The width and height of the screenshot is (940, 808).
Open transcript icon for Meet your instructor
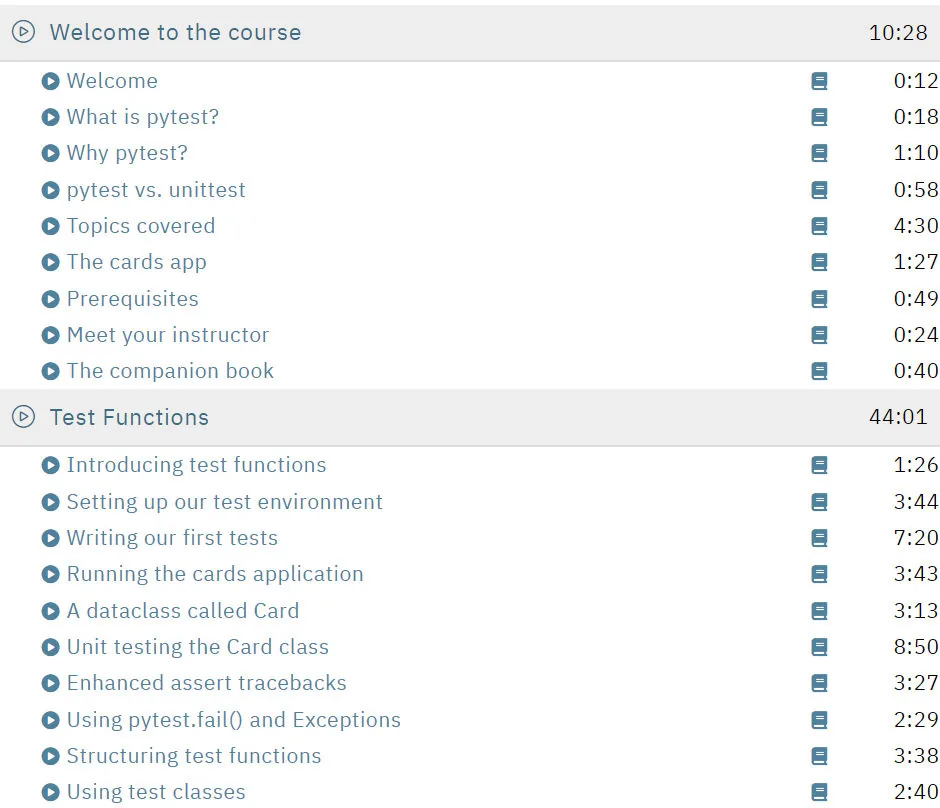tap(819, 335)
